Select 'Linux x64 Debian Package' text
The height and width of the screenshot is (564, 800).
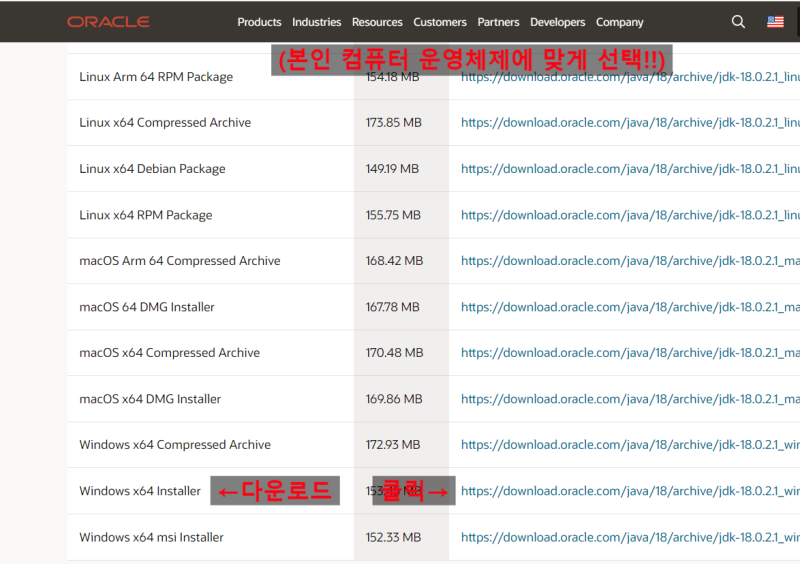click(x=152, y=168)
